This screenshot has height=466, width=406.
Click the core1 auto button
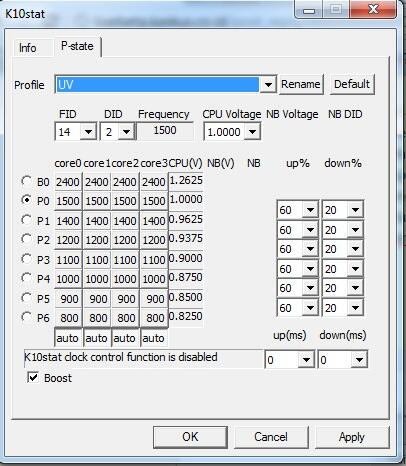pyautogui.click(x=97, y=338)
